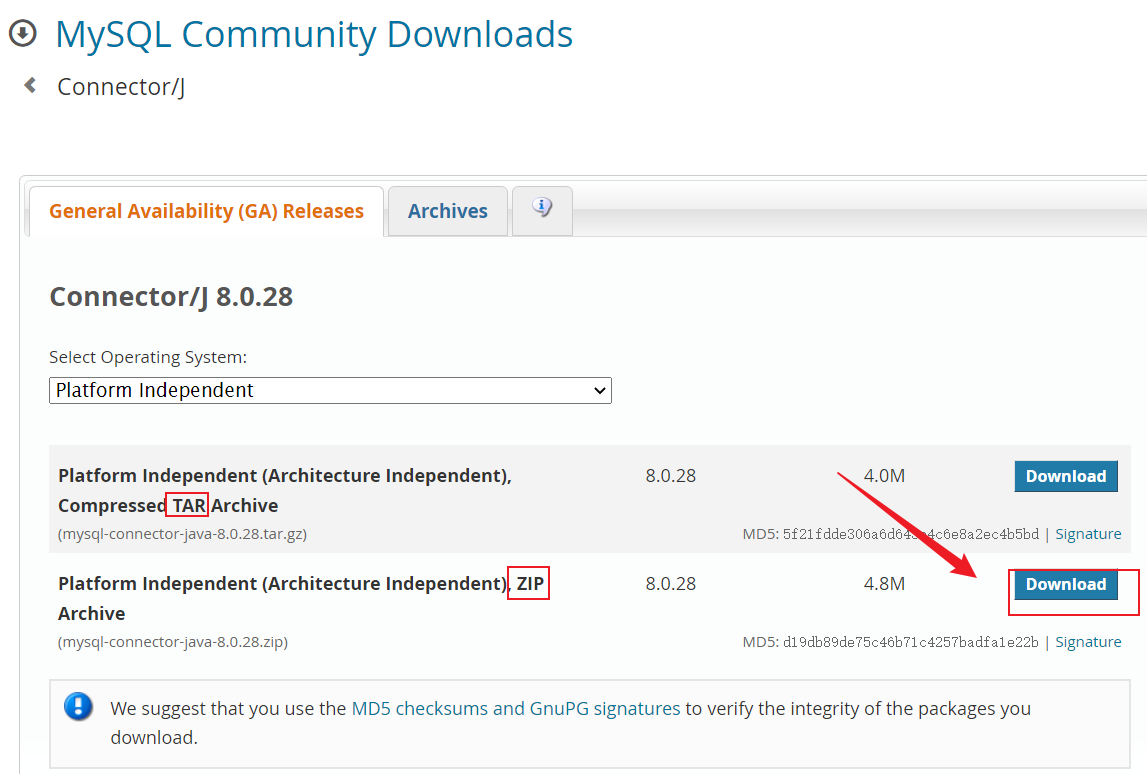Download the ZIP Archive
Screen dimensions: 1147x774
point(1066,585)
